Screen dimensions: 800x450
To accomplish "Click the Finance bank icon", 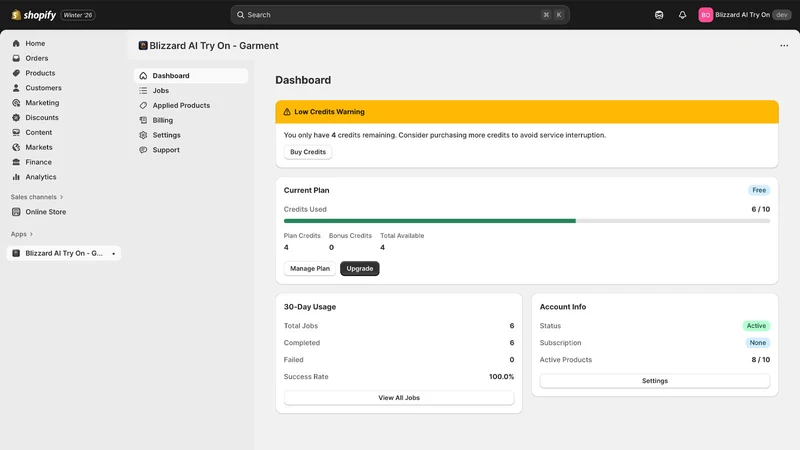I will (x=16, y=162).
